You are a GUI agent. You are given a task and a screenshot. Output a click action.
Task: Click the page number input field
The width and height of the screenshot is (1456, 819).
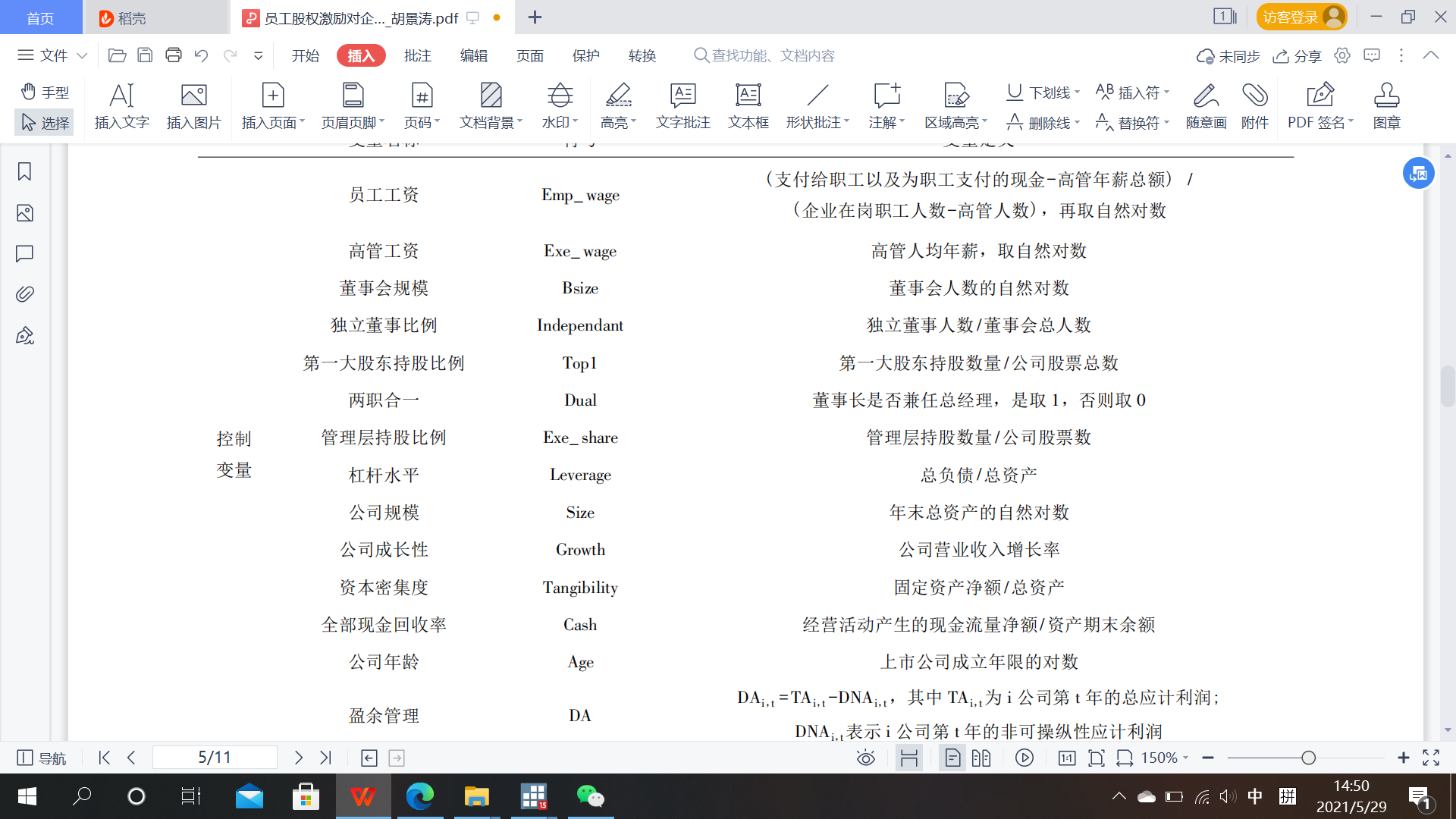pos(215,758)
